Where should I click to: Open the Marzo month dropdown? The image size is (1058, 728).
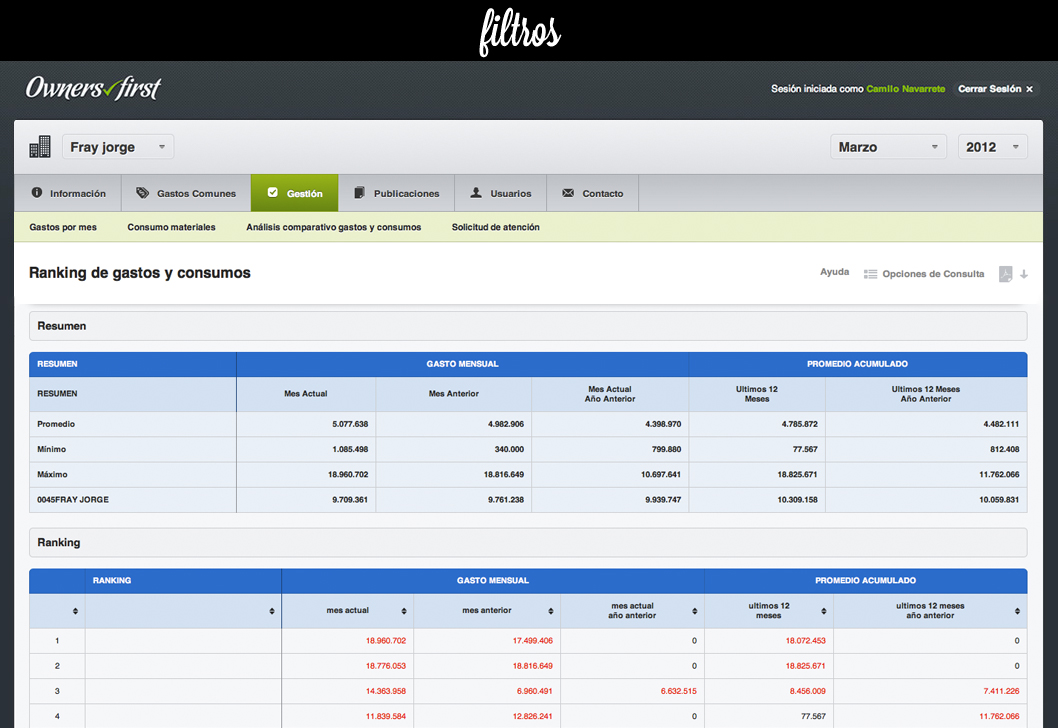pos(888,146)
